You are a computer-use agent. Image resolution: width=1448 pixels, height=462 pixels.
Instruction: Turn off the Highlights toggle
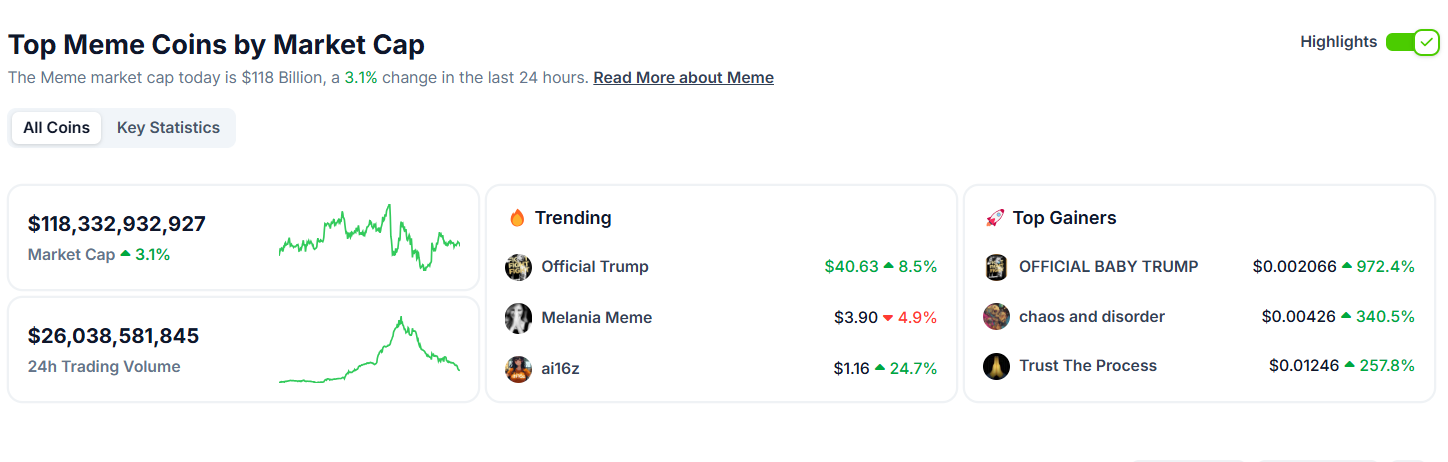[x=1412, y=42]
